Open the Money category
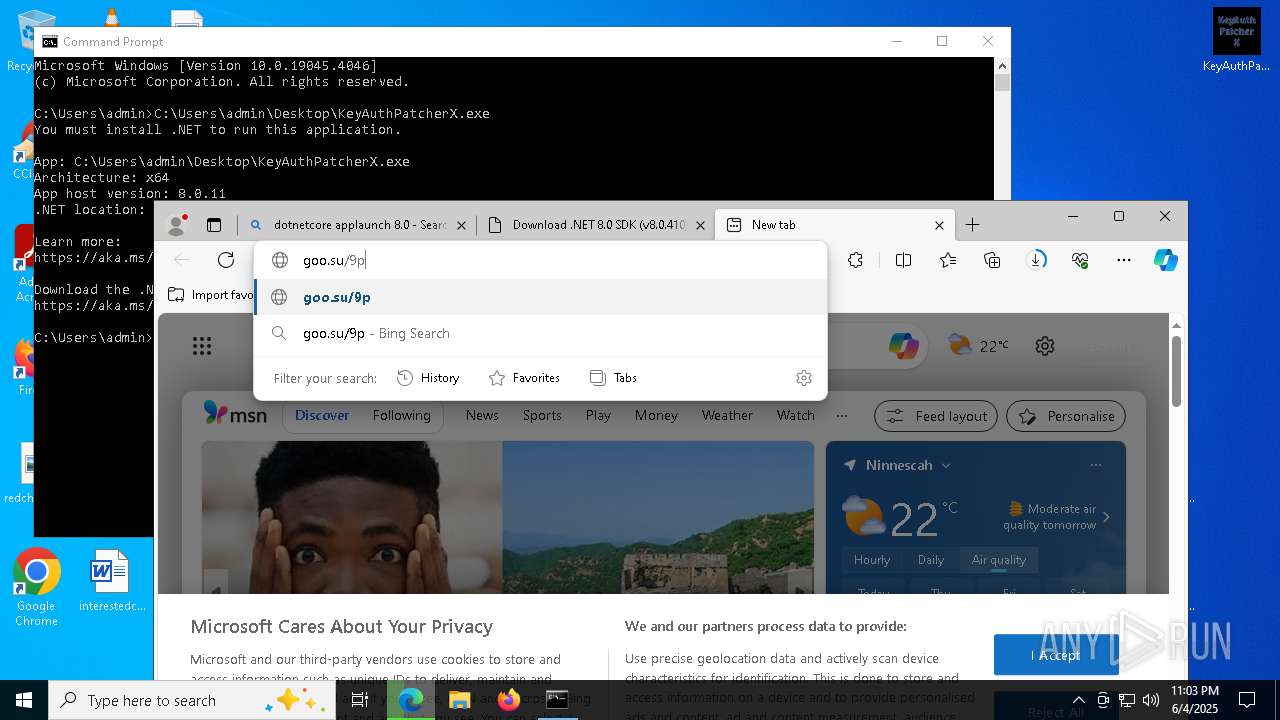The height and width of the screenshot is (720, 1280). click(656, 415)
